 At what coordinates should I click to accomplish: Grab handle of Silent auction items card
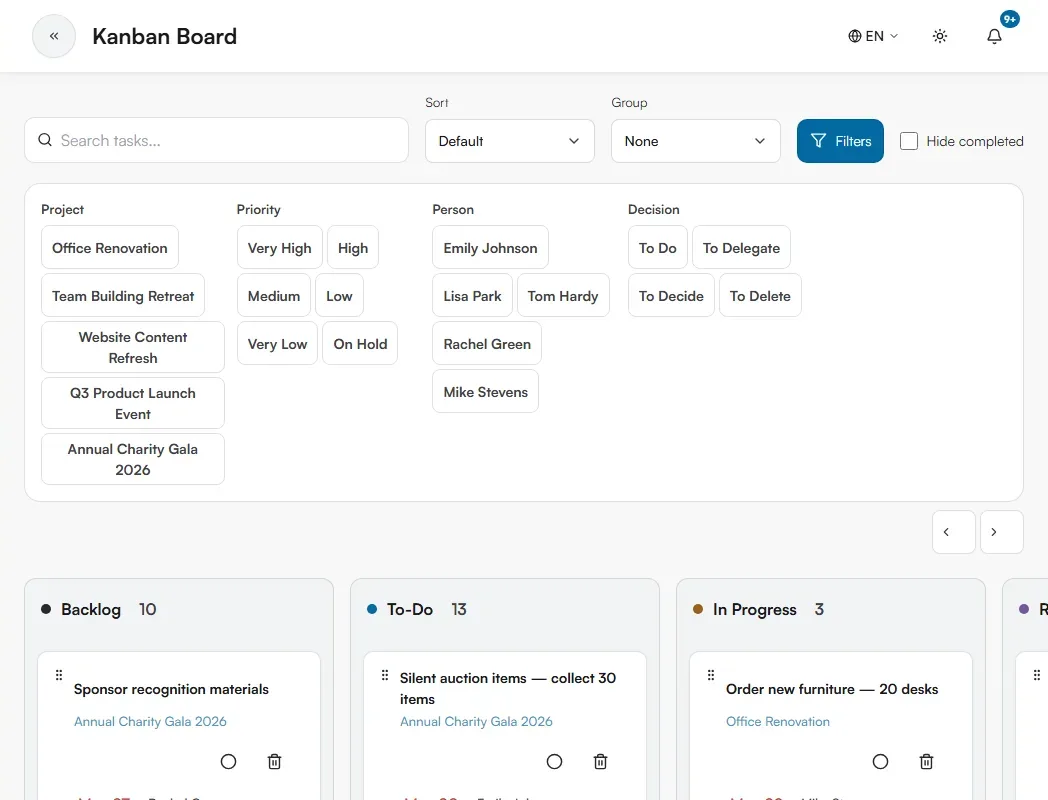coord(385,675)
